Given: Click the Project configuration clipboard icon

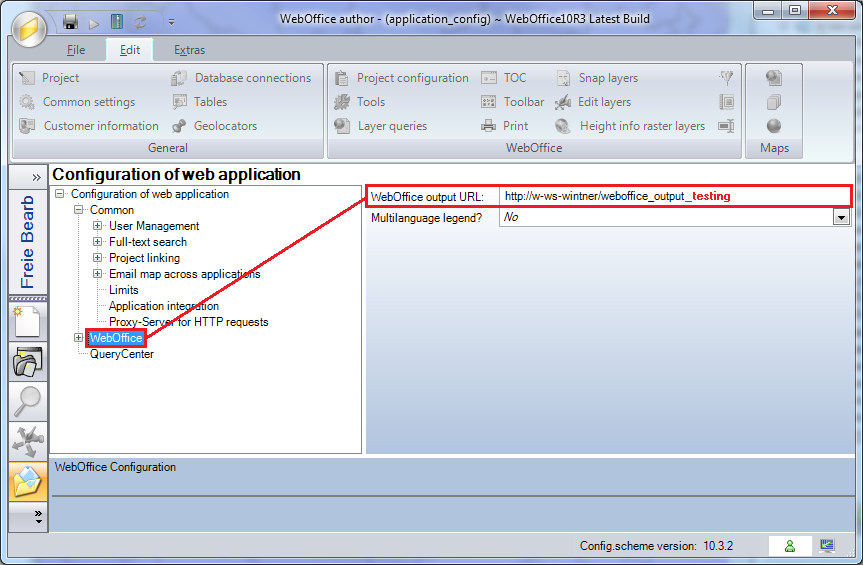Looking at the screenshot, I should pyautogui.click(x=341, y=78).
